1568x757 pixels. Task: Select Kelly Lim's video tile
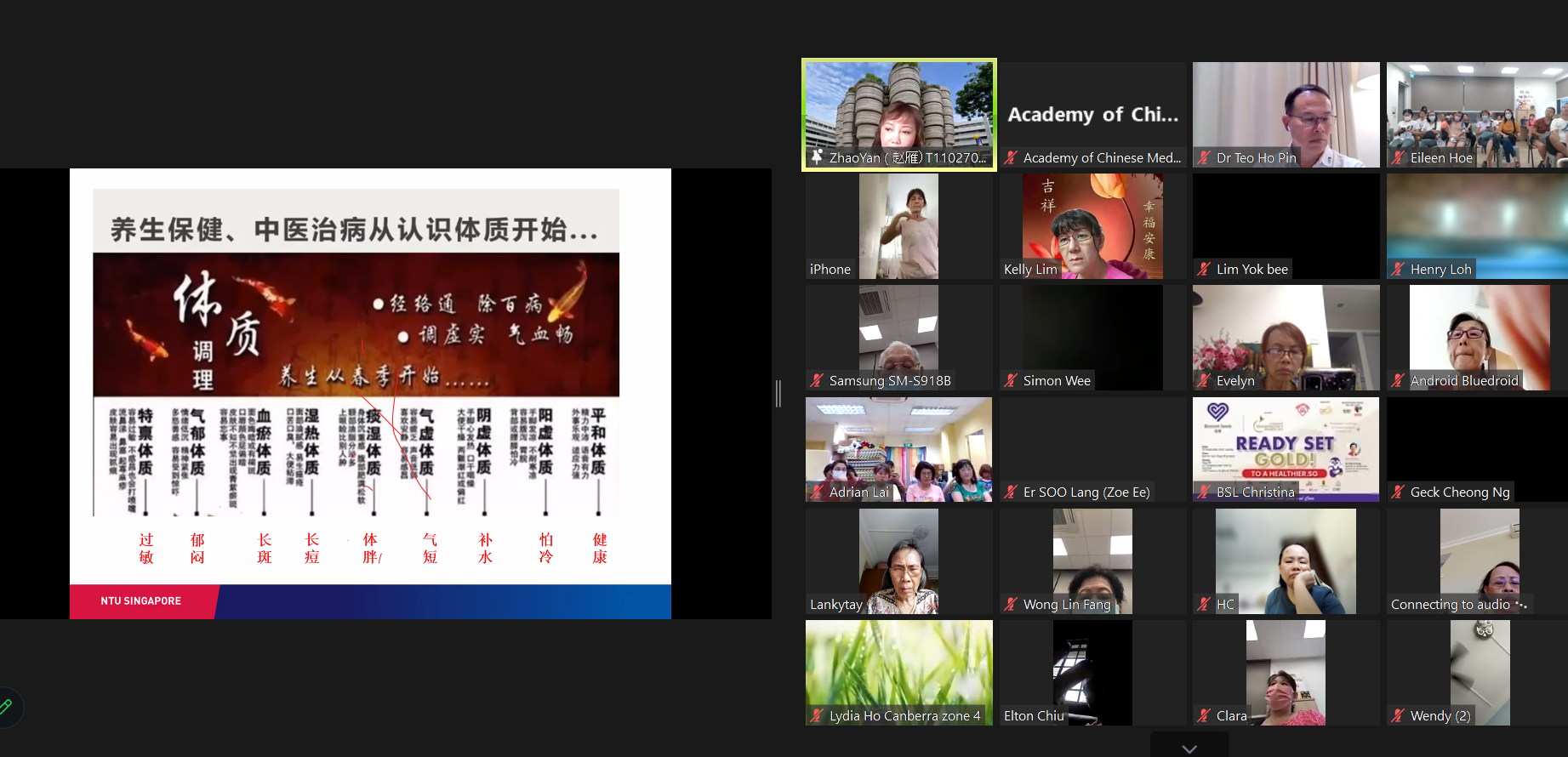tap(1092, 225)
